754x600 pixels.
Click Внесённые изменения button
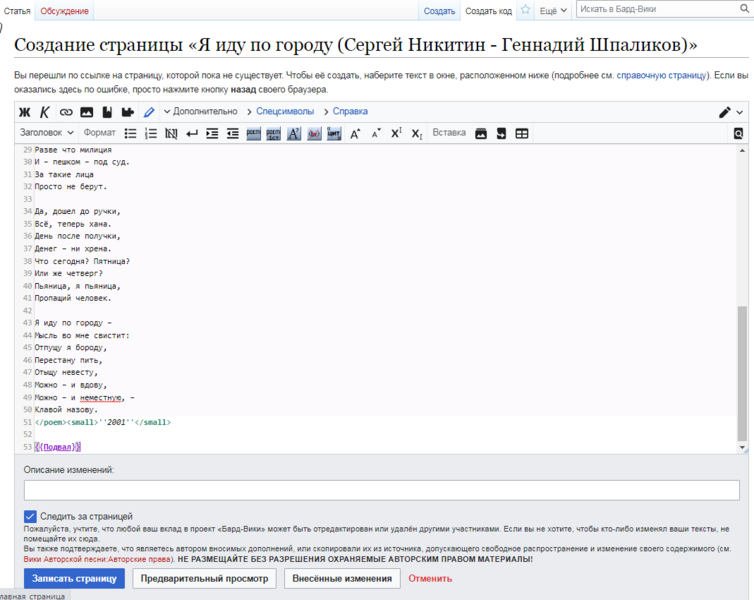point(342,578)
